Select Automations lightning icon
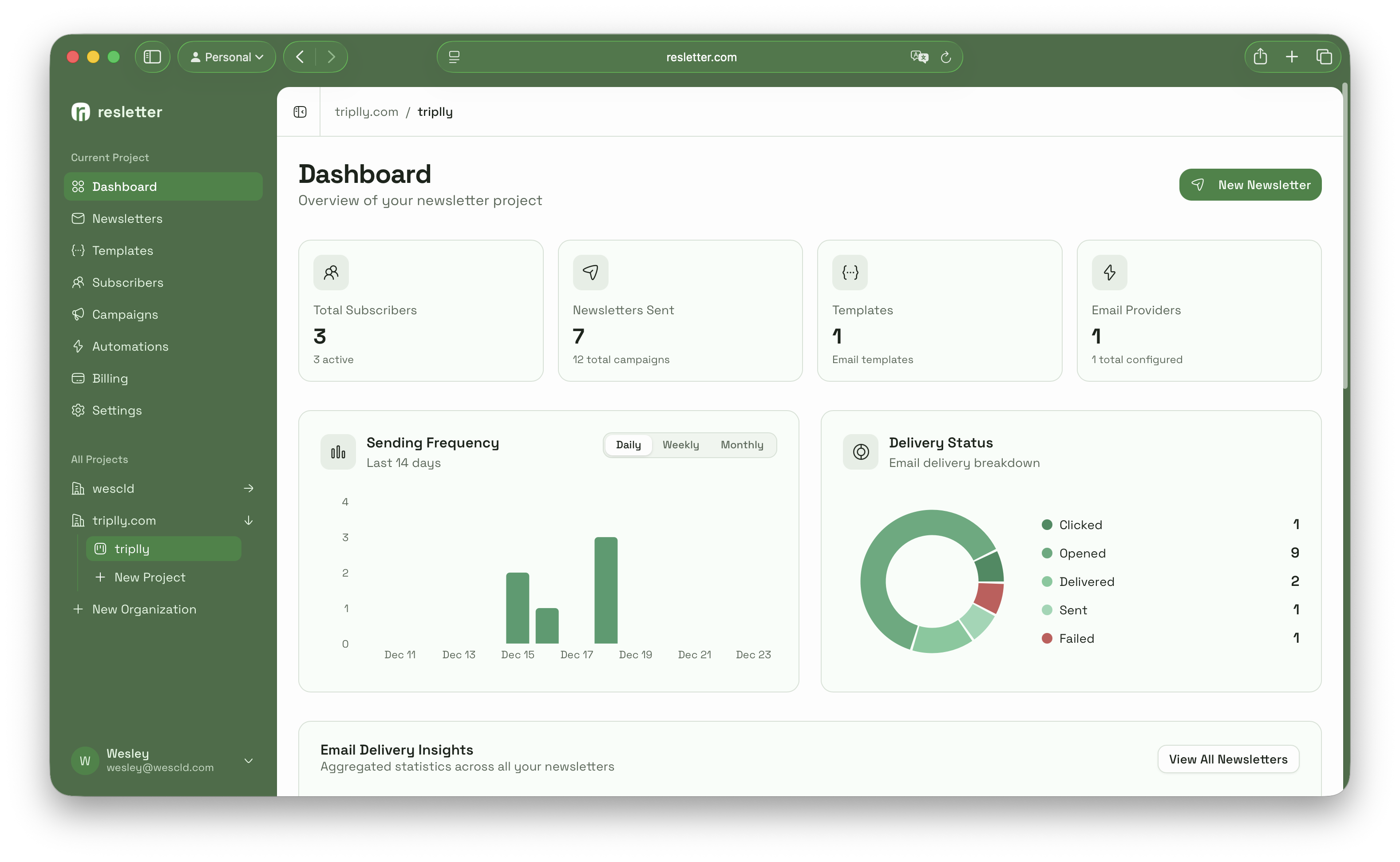This screenshot has width=1400, height=862. point(79,346)
